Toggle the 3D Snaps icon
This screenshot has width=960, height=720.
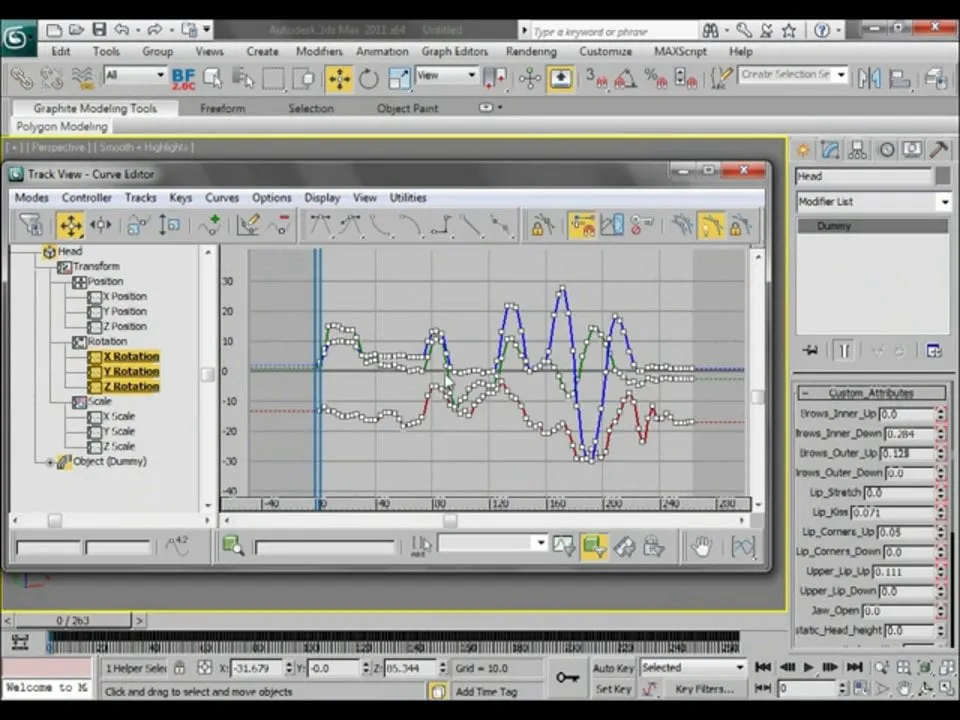coord(596,78)
